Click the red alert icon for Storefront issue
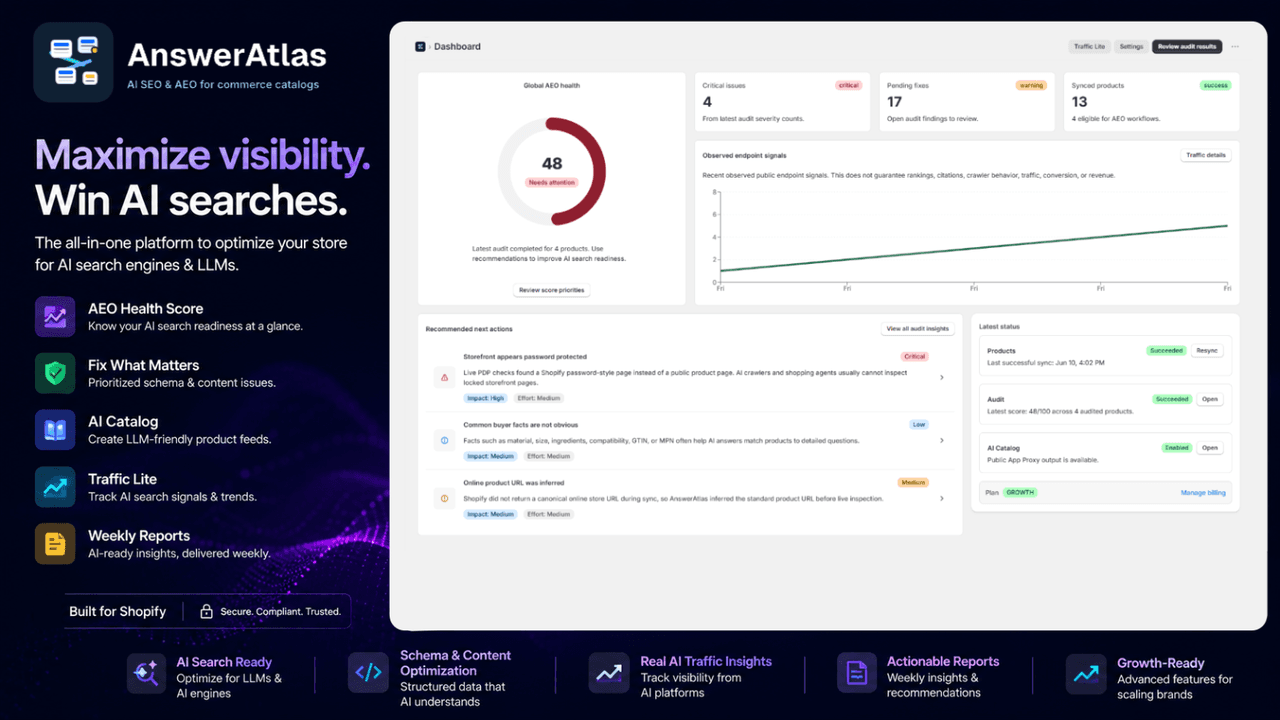1280x720 pixels. point(444,377)
